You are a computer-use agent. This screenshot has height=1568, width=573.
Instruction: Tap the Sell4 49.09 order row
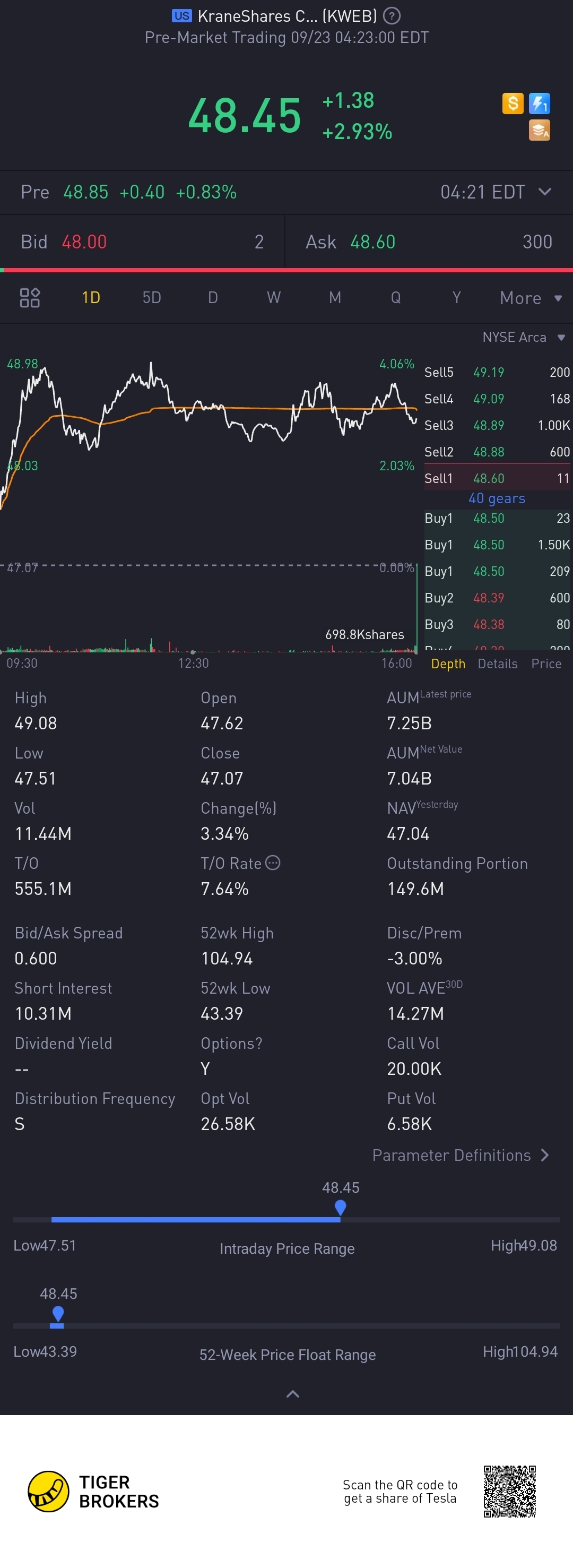[x=497, y=399]
